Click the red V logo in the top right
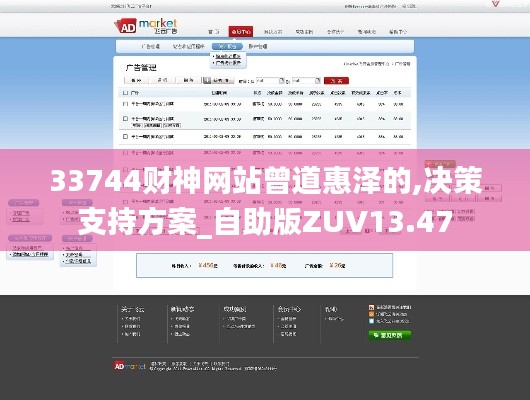 [x=495, y=4]
